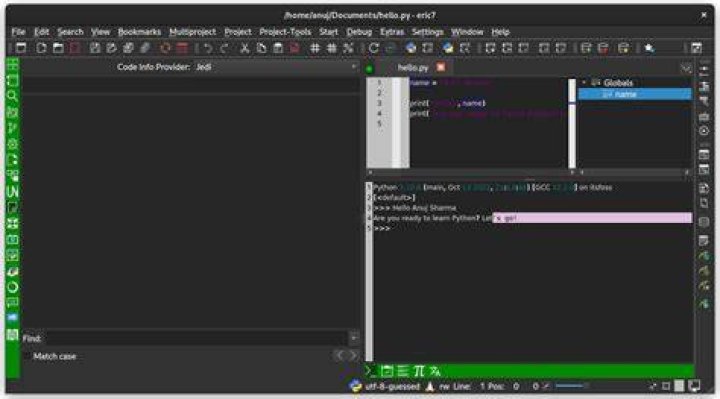Click the Pi symbol icon in bottom bar
This screenshot has height=399, width=720.
click(x=419, y=371)
